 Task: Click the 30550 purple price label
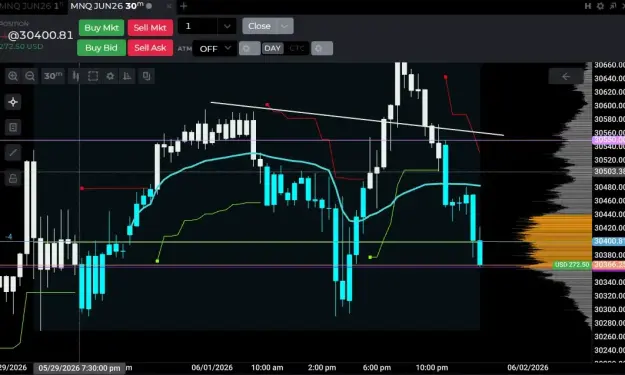(x=608, y=140)
